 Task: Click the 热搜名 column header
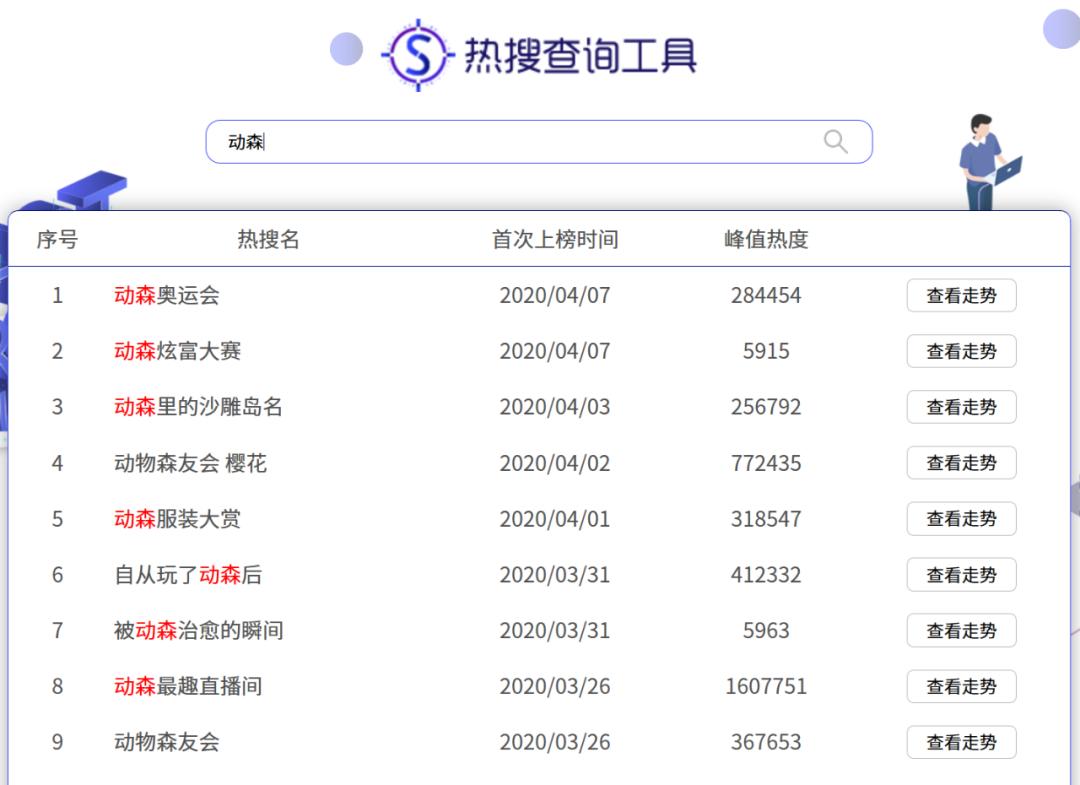tap(268, 240)
